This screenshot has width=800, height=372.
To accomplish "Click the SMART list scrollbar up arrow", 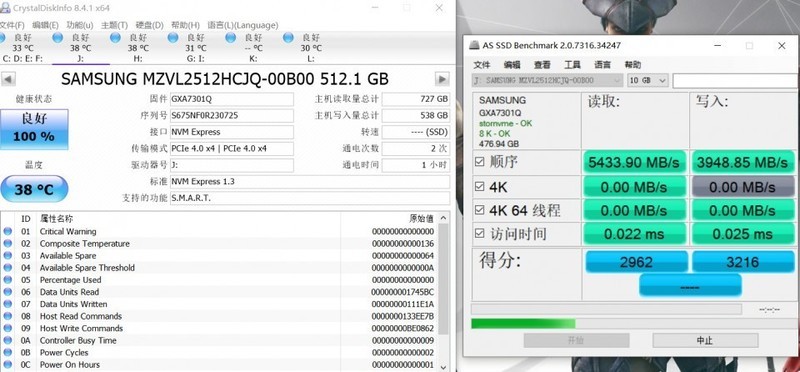I will 443,218.
